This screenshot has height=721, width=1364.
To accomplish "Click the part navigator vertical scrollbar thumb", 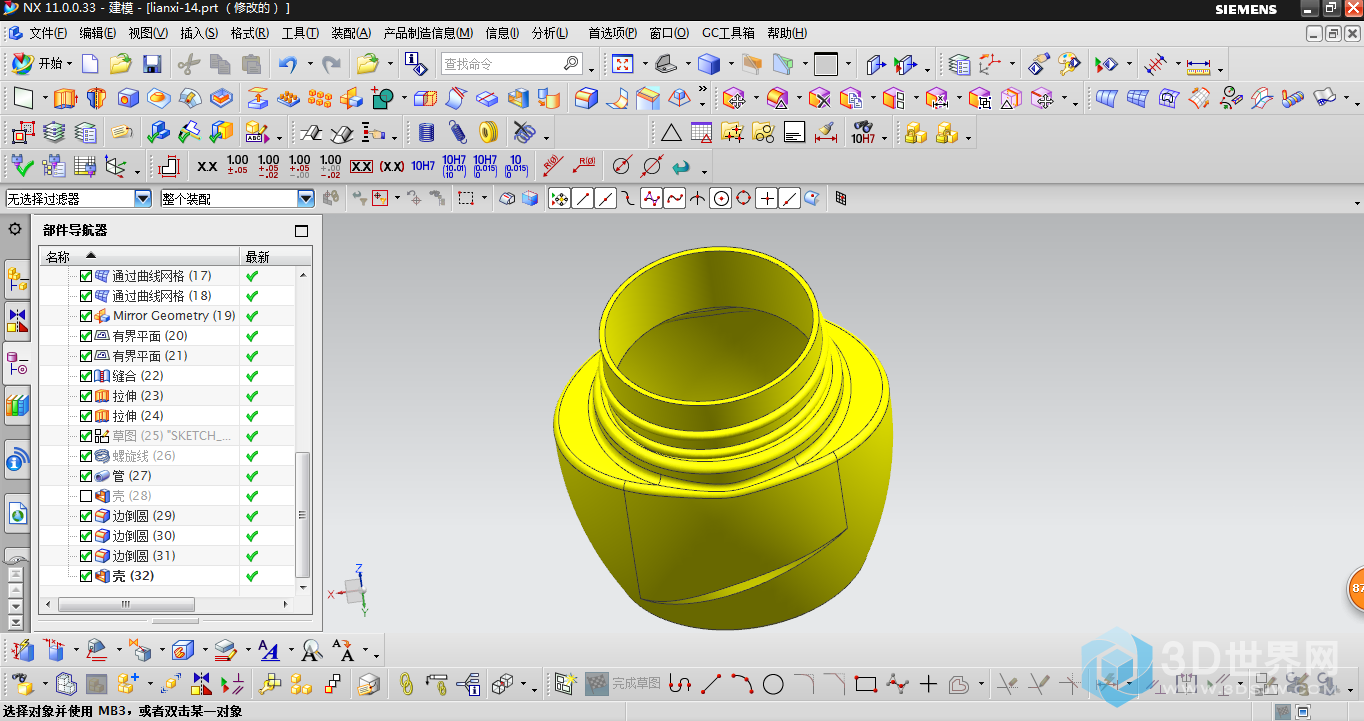I will (304, 515).
